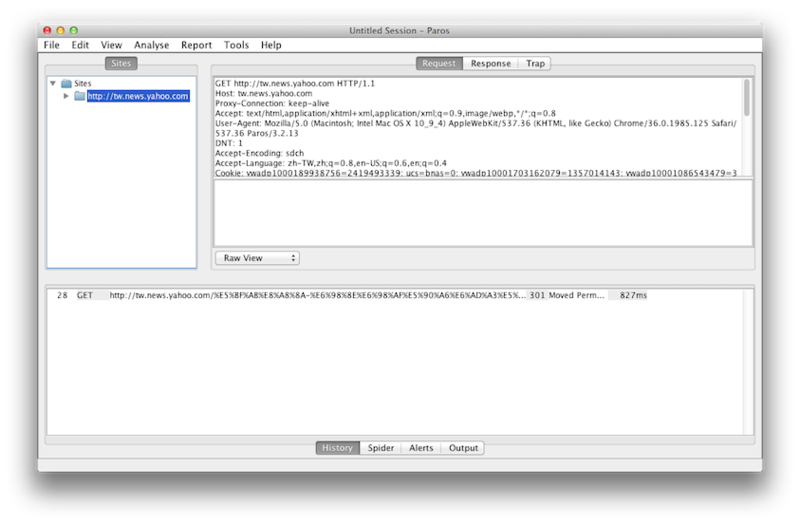
Task: Switch to the Trap tab
Action: click(x=535, y=63)
